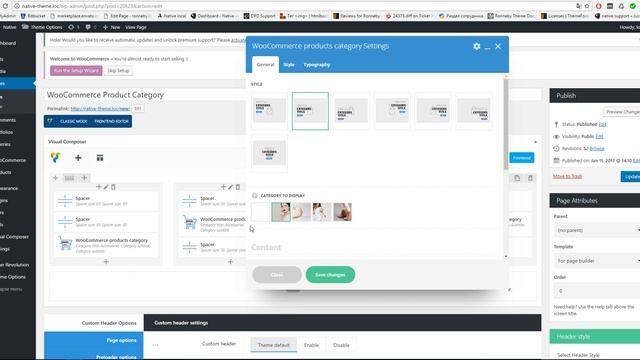Open Custom Header Options tab
Viewport: 640px width, 360px height.
pyautogui.click(x=94, y=323)
